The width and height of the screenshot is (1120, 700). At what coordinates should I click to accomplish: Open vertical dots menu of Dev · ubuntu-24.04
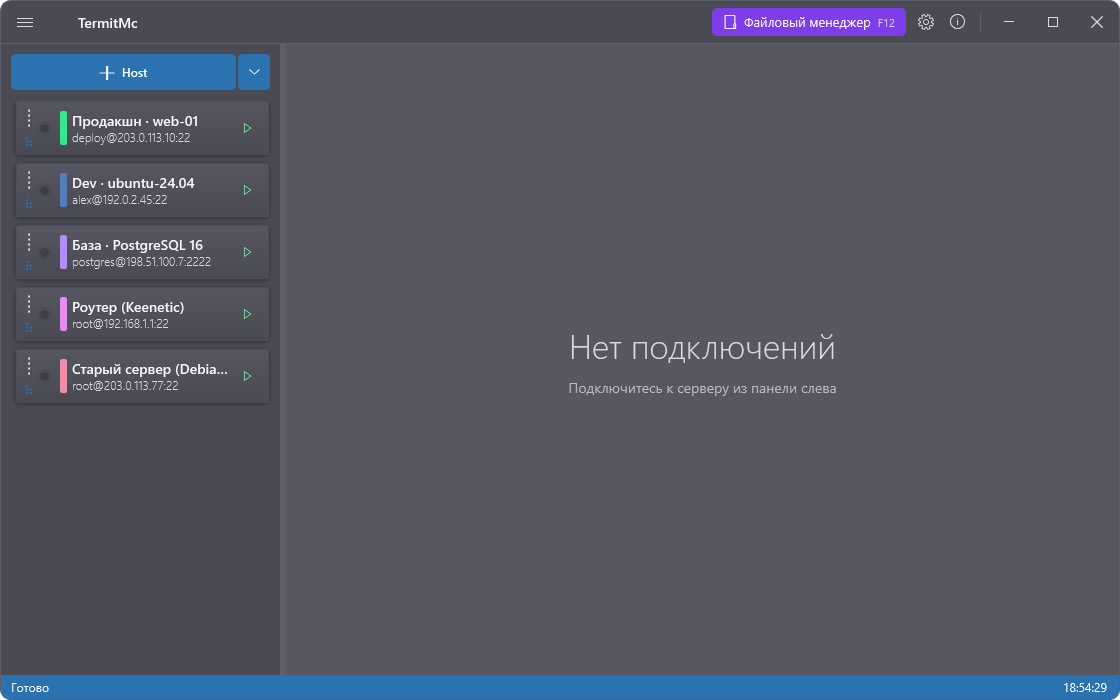(29, 180)
